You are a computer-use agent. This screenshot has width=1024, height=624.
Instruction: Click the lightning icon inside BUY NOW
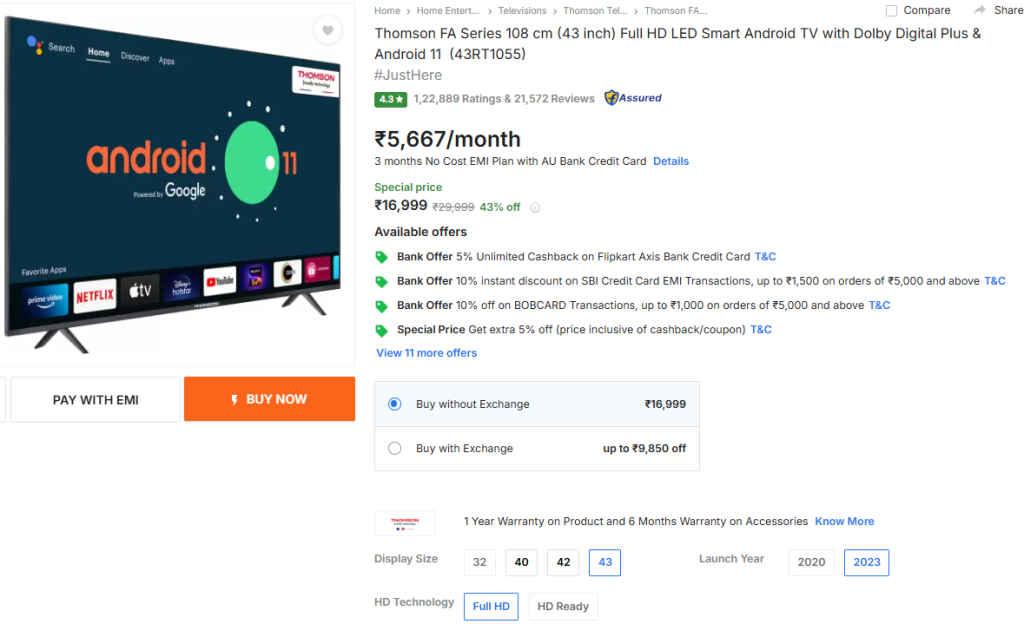[237, 398]
